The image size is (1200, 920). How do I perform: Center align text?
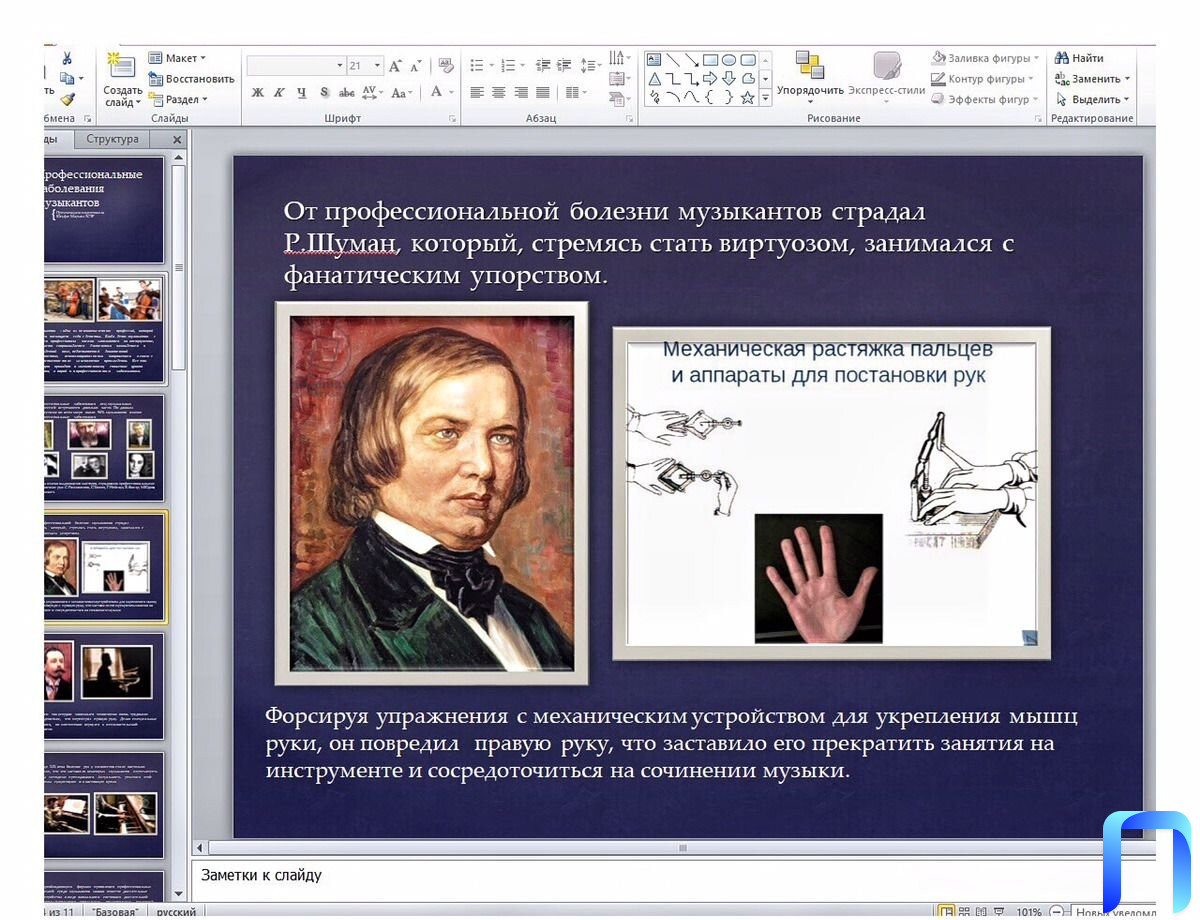pos(499,92)
